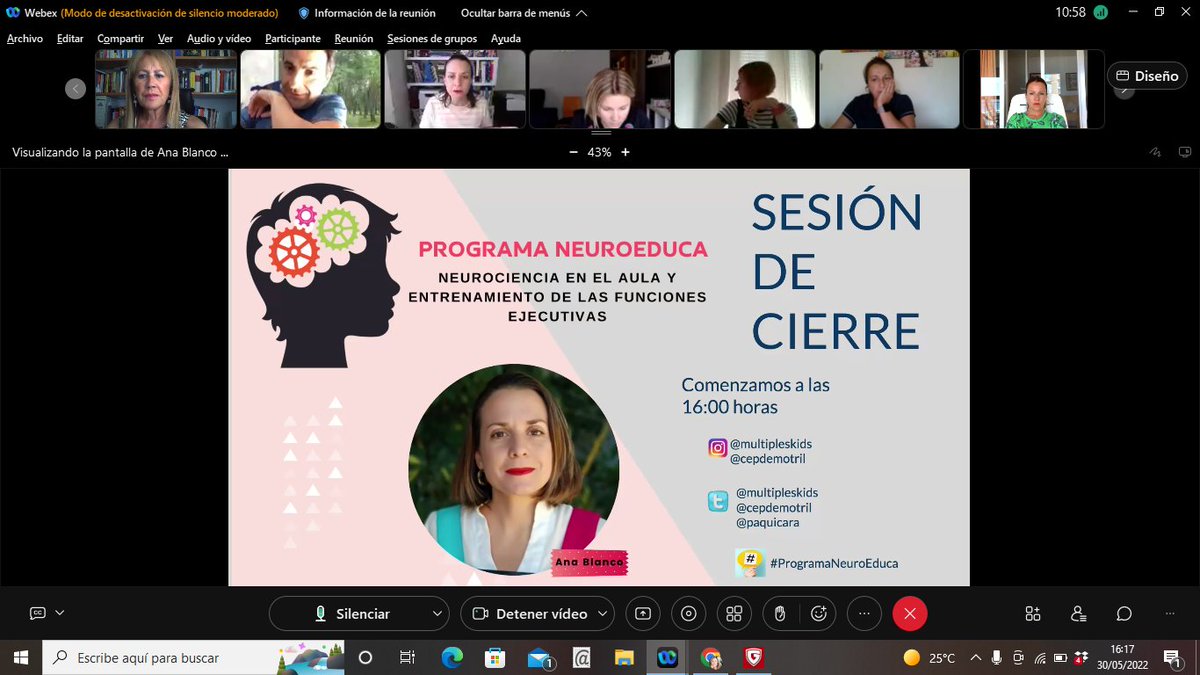
Task: Zoom in shared screen with plus
Action: (625, 152)
